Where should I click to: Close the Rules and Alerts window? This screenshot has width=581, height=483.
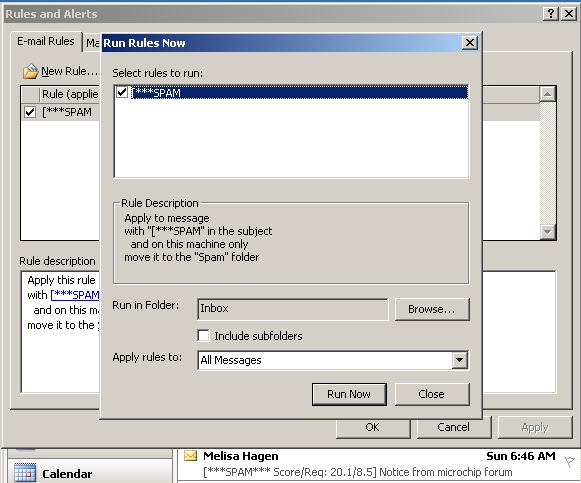[568, 14]
